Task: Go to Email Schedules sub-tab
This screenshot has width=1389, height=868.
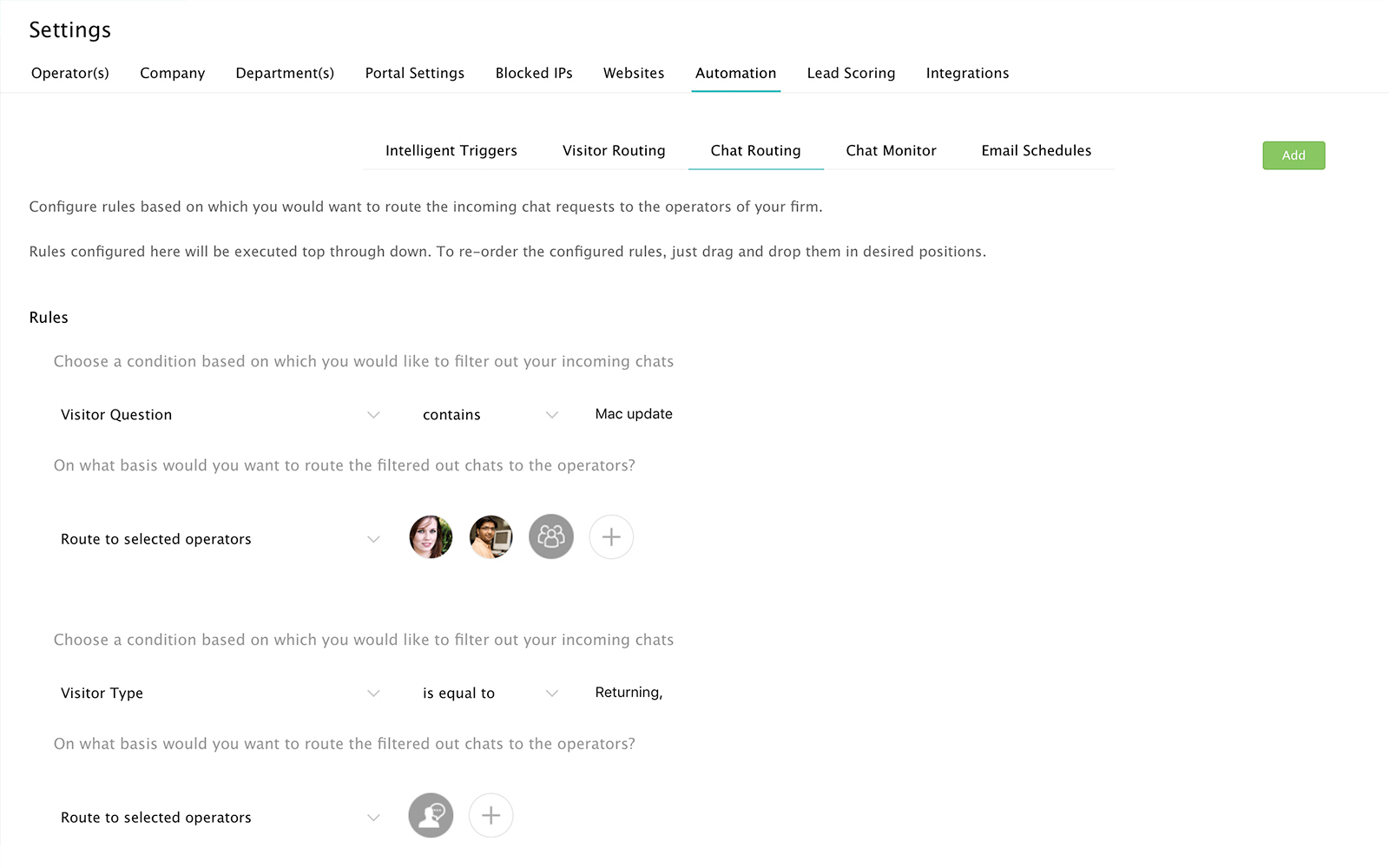Action: click(1037, 150)
